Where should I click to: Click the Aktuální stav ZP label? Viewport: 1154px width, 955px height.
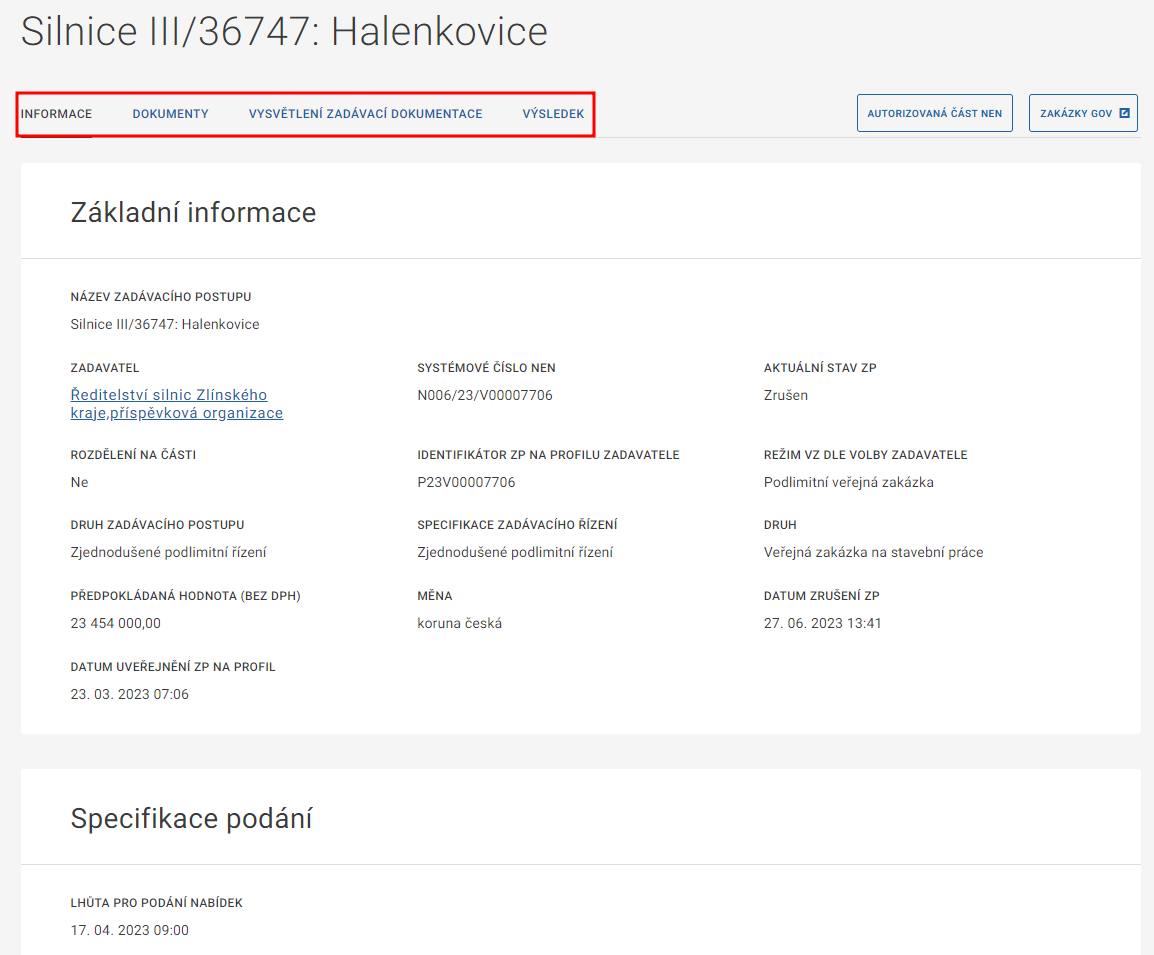coord(820,368)
